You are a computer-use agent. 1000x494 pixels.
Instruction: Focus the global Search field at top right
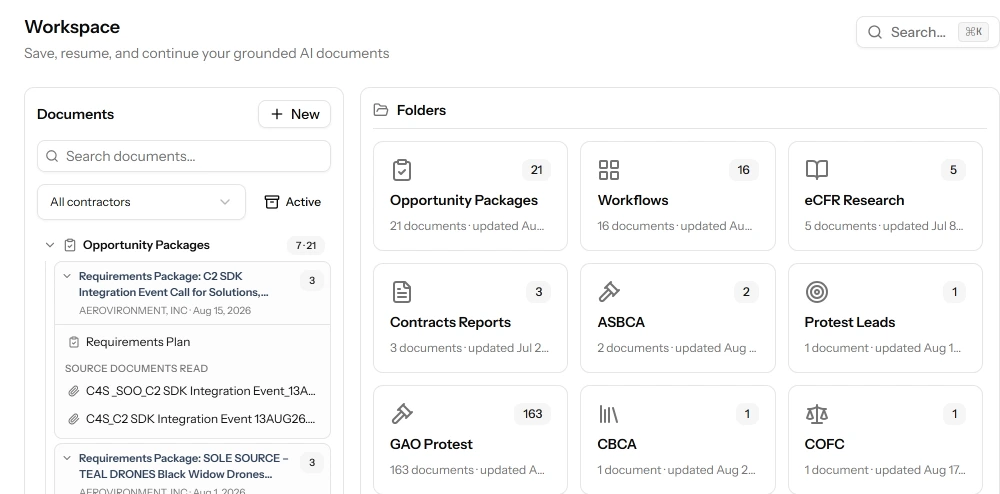928,33
